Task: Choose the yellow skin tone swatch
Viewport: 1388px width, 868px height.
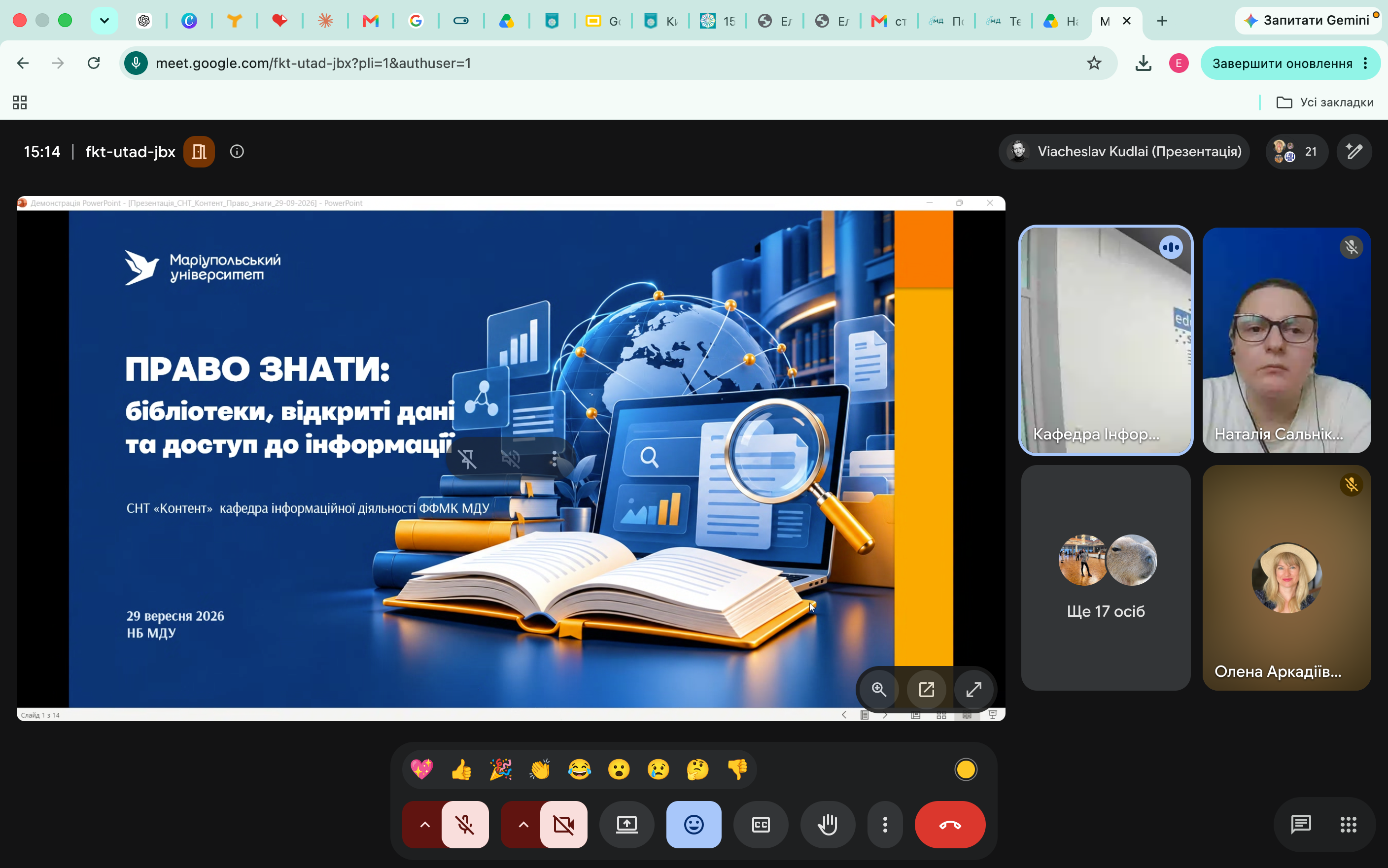Action: 966,769
